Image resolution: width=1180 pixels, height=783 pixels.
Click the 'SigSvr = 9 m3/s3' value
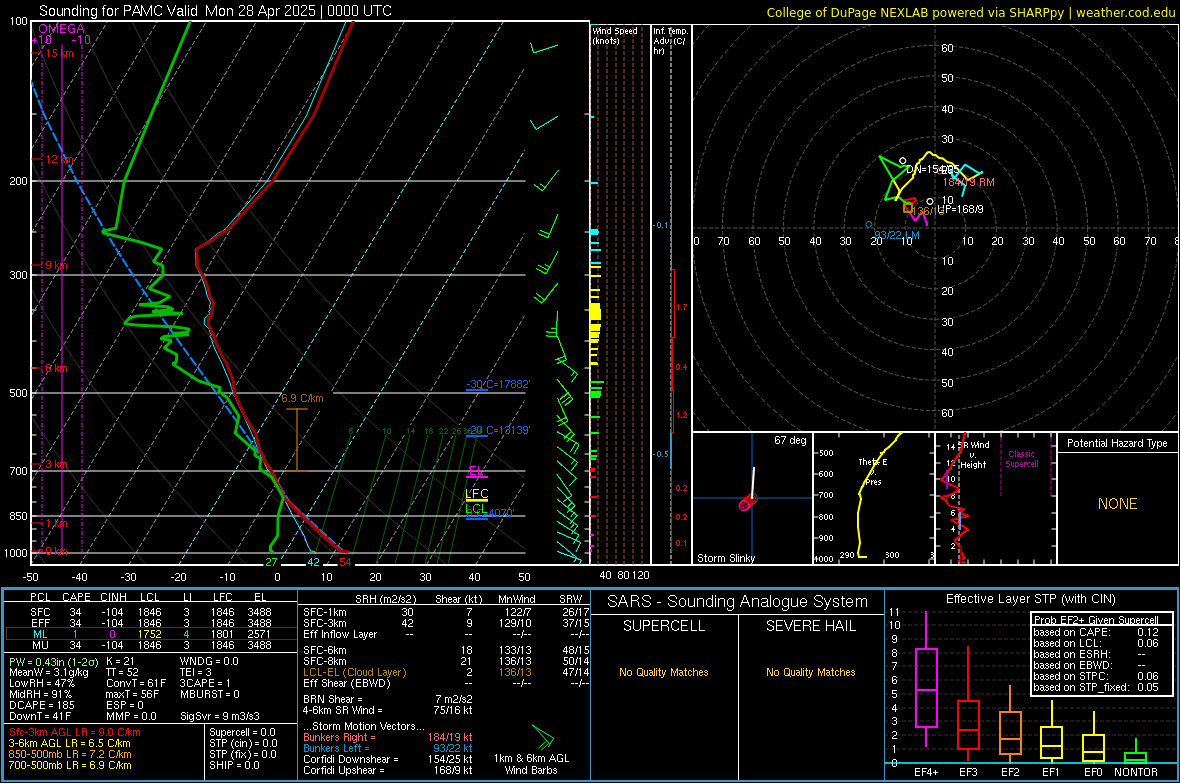pyautogui.click(x=220, y=716)
